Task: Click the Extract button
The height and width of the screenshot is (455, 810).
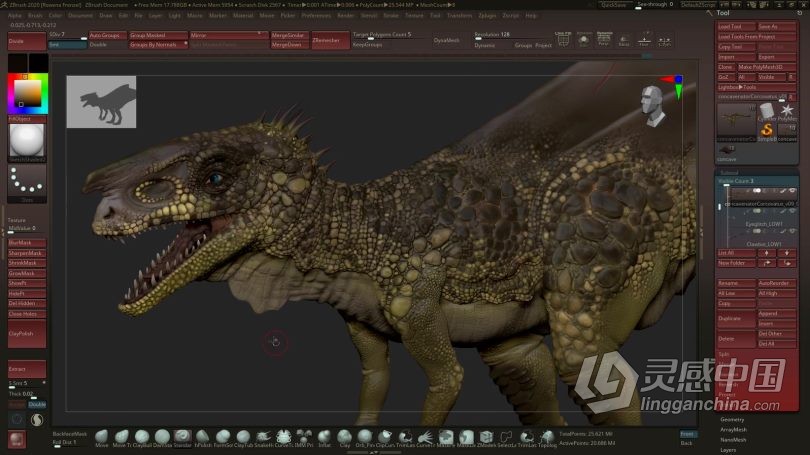Action: click(x=27, y=369)
